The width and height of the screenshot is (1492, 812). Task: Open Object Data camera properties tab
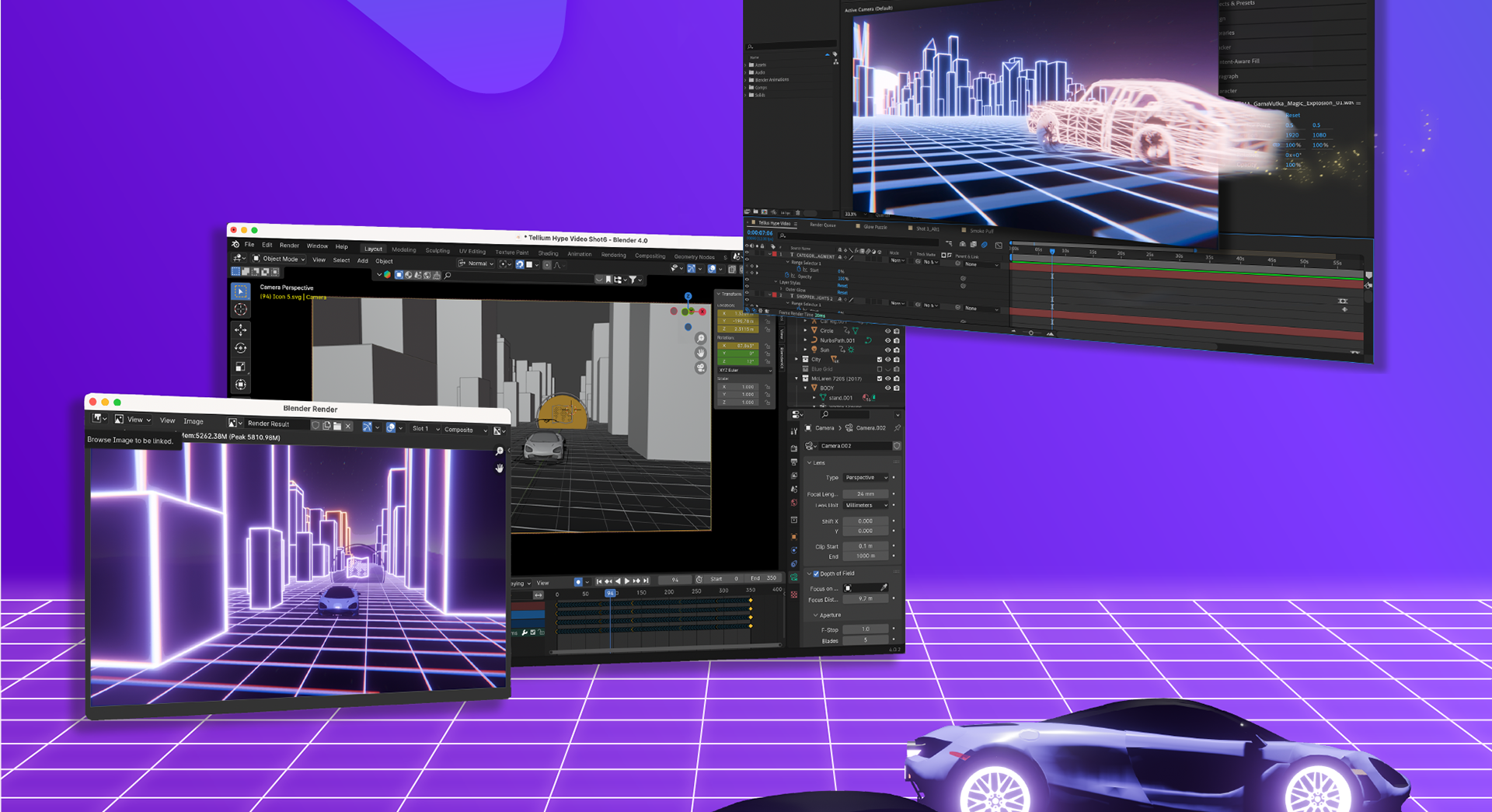pyautogui.click(x=793, y=578)
